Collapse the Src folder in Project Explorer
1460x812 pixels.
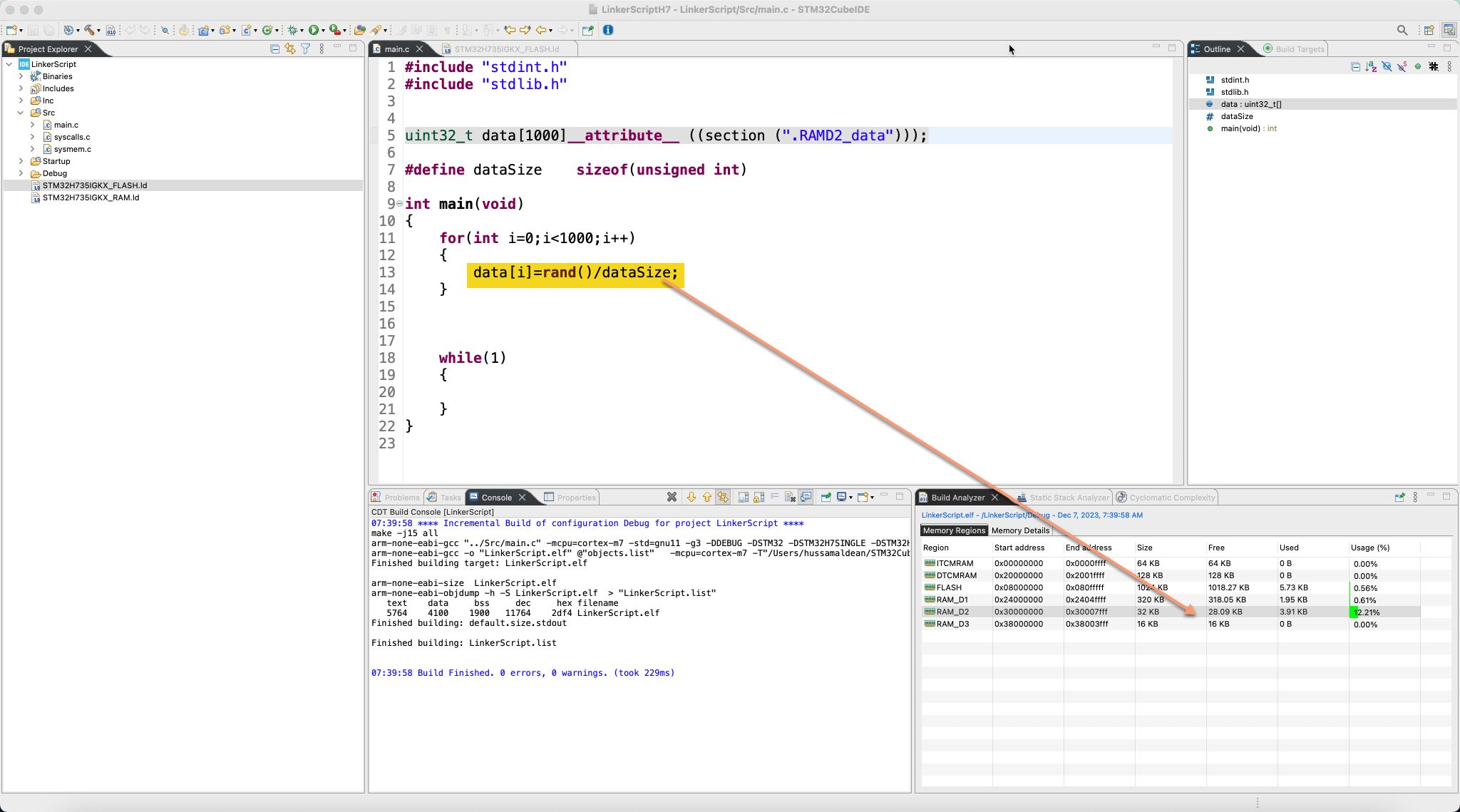tap(21, 113)
